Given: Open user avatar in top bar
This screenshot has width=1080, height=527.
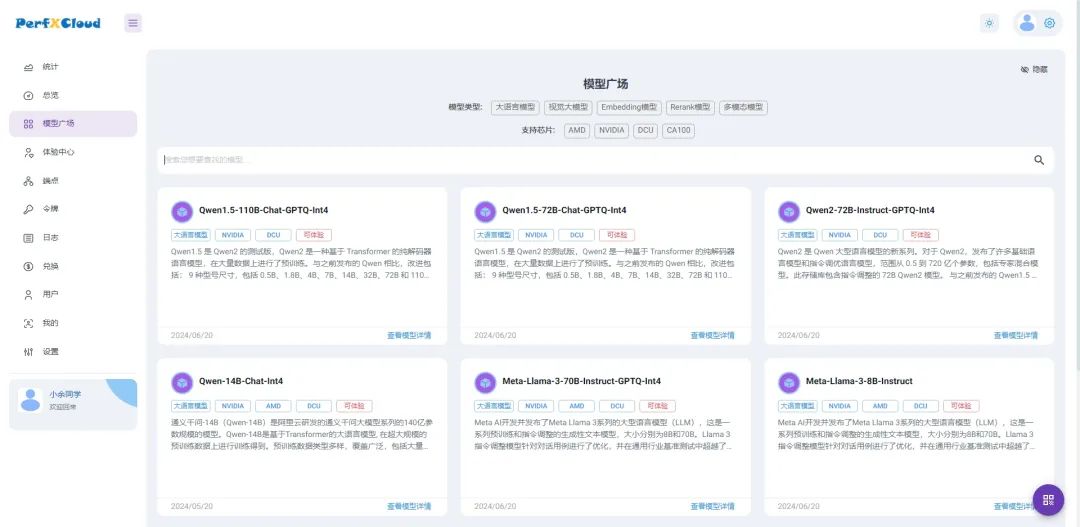Looking at the screenshot, I should (1026, 23).
